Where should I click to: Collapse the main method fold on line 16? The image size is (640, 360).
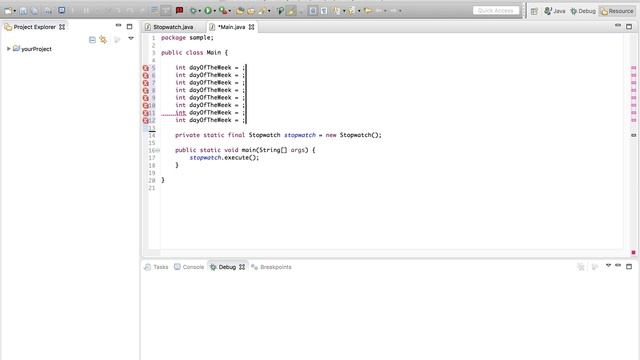158,150
